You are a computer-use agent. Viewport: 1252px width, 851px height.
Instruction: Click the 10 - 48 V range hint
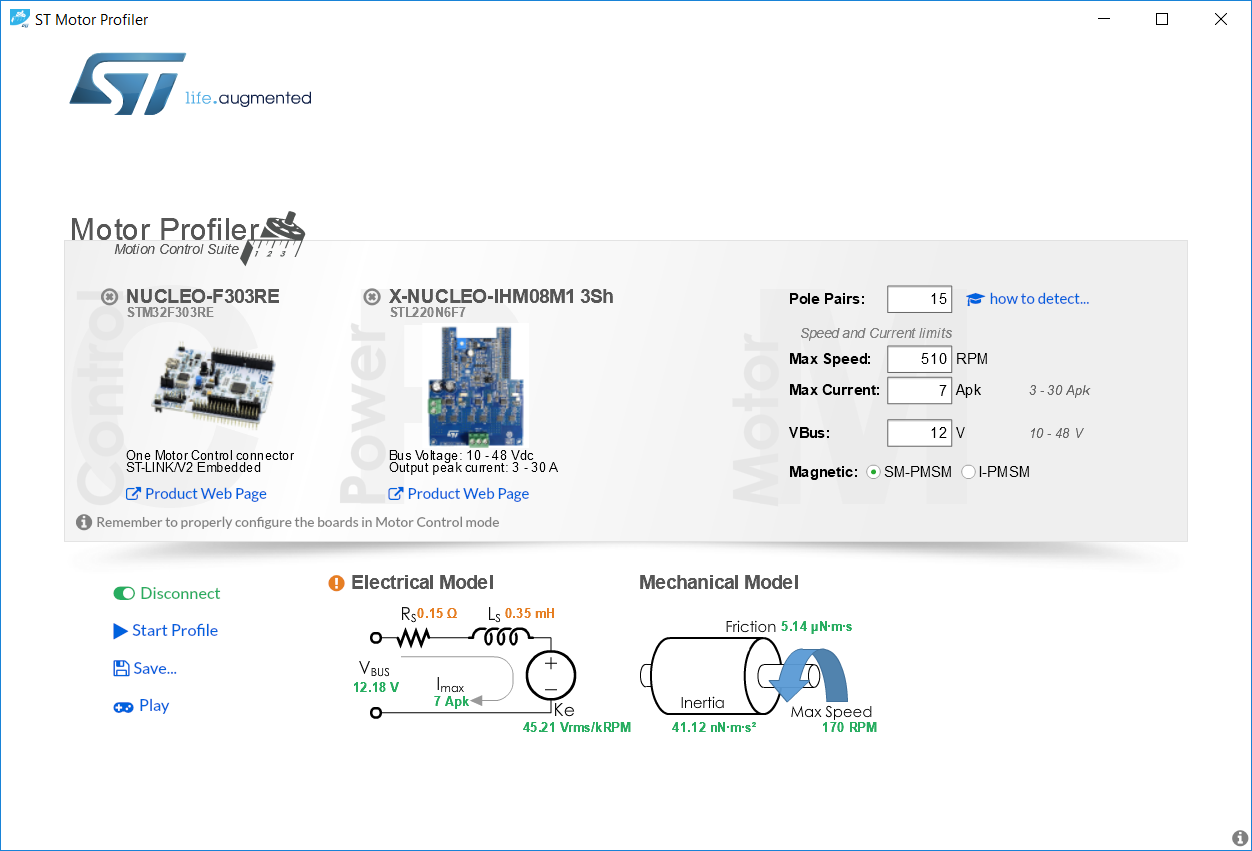(1057, 434)
